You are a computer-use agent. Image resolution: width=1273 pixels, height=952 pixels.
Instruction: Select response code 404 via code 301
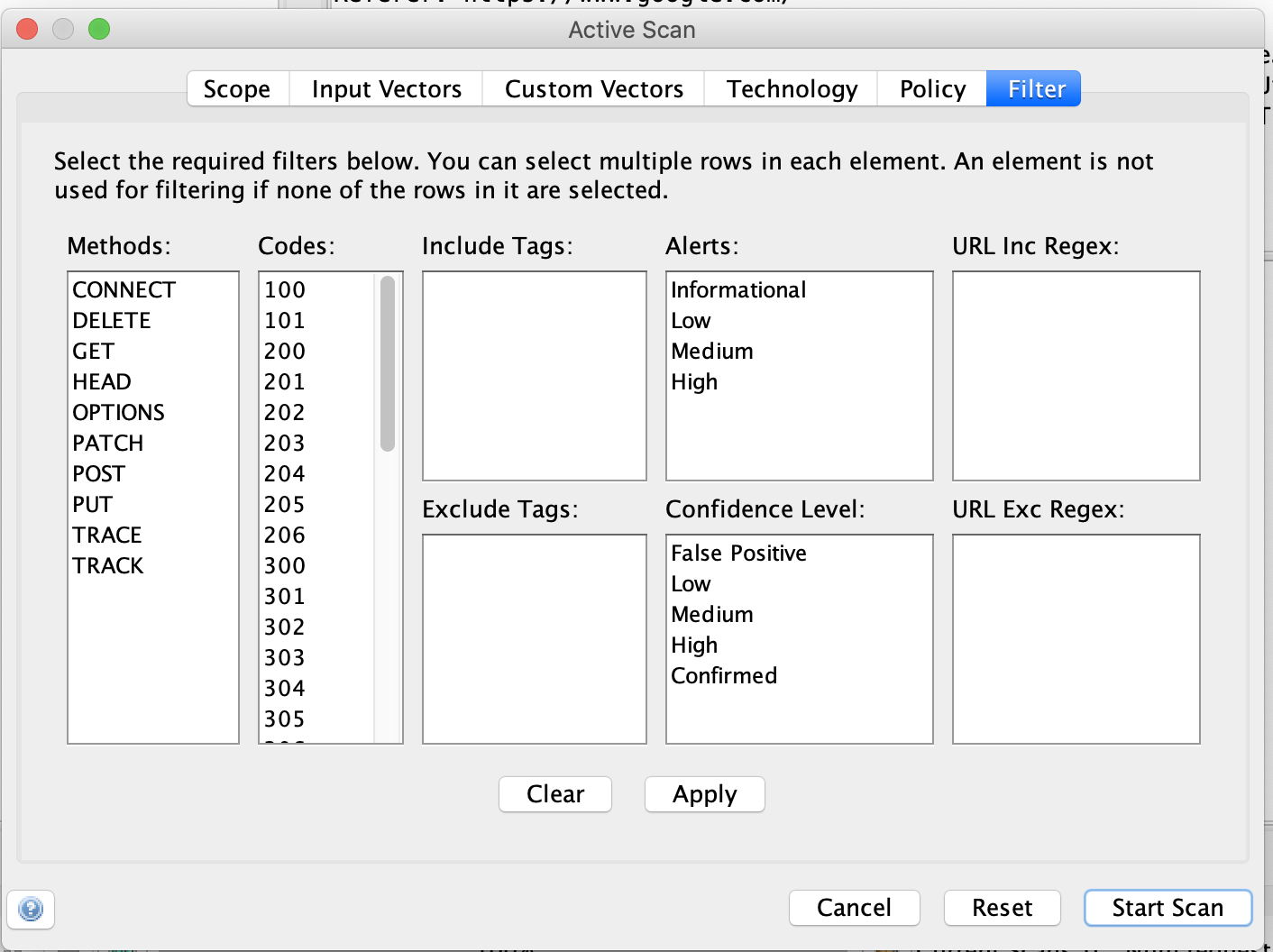click(284, 596)
